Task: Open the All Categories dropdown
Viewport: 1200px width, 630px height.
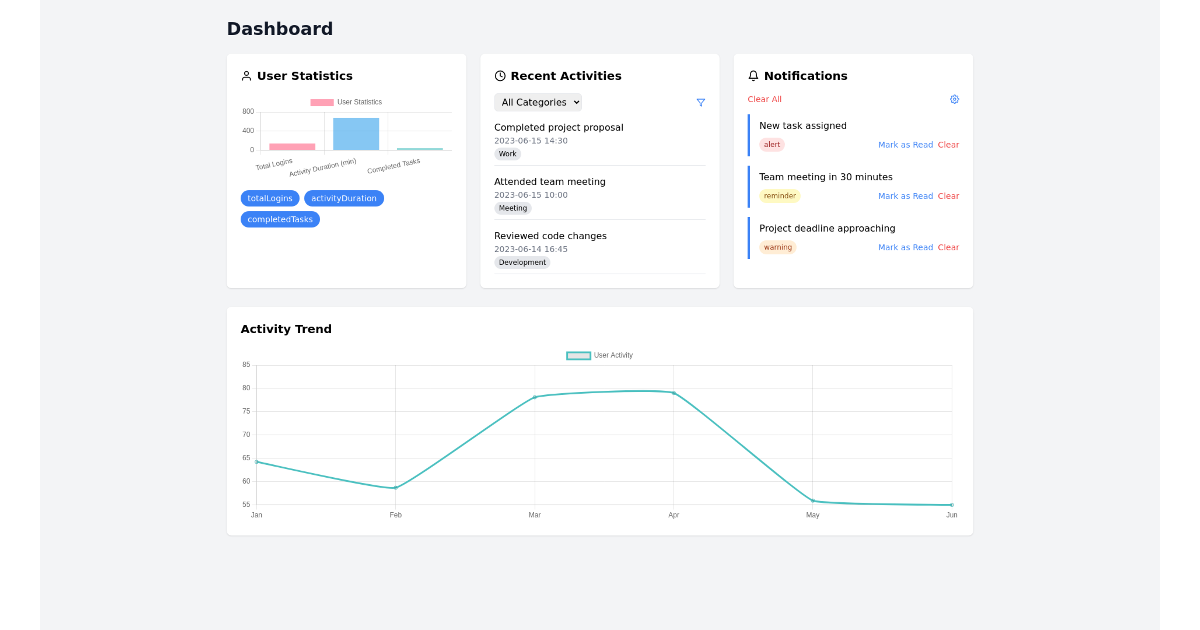Action: 538,102
